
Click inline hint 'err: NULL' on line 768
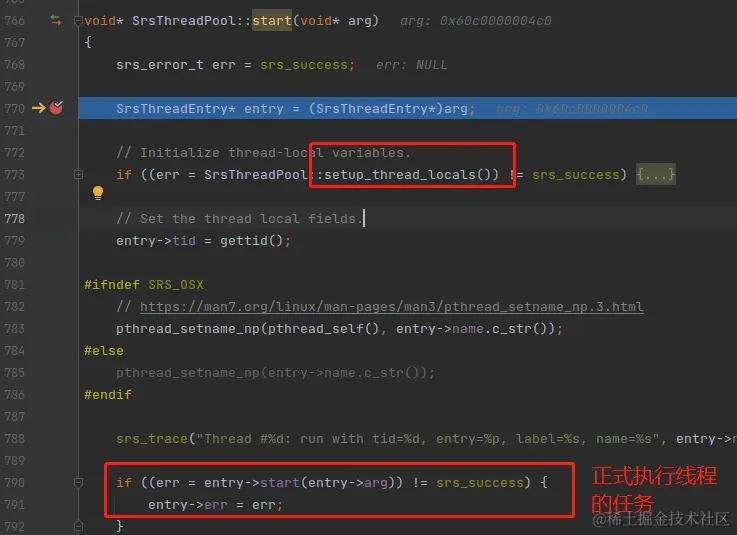point(411,65)
